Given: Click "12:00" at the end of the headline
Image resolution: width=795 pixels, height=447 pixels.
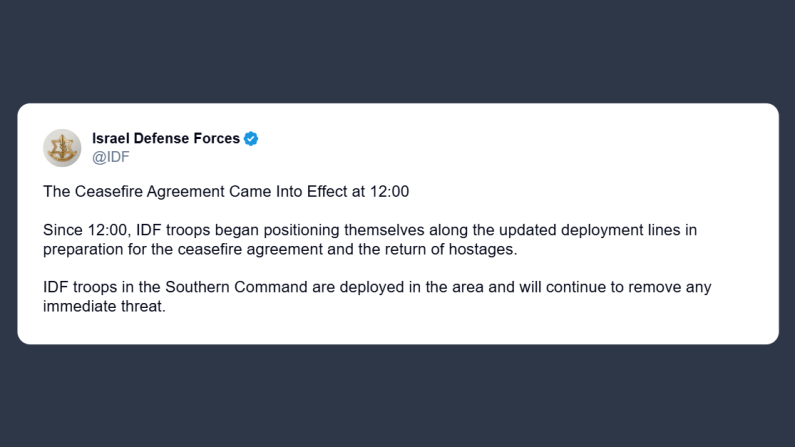Looking at the screenshot, I should pyautogui.click(x=391, y=190).
